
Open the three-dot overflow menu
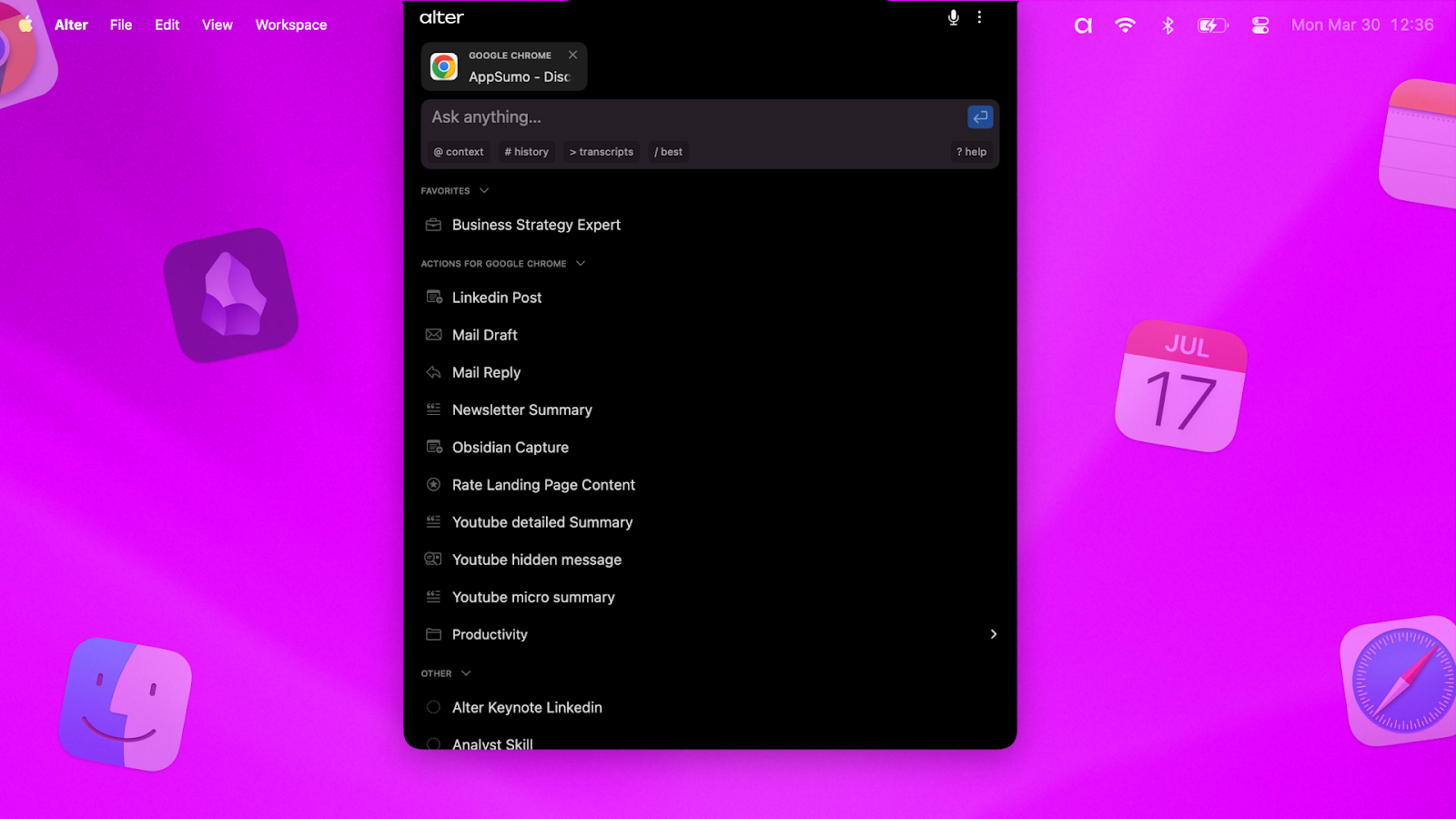[979, 16]
